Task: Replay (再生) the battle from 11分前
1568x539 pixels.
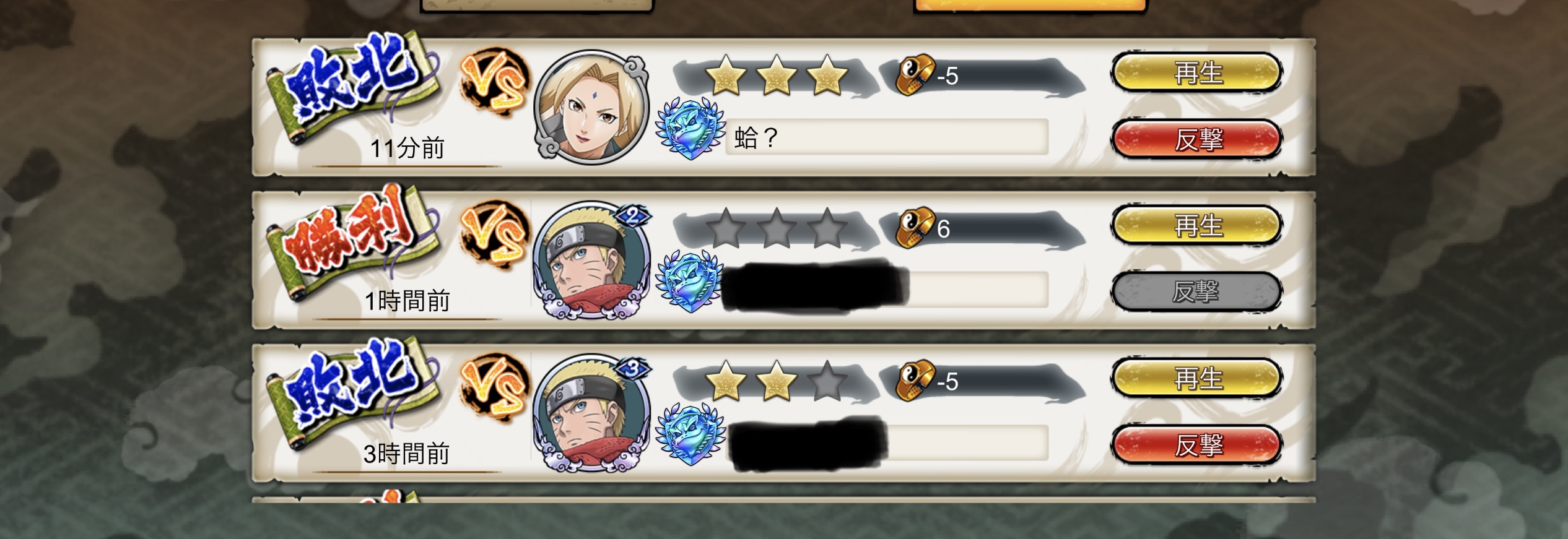Action: click(1196, 73)
